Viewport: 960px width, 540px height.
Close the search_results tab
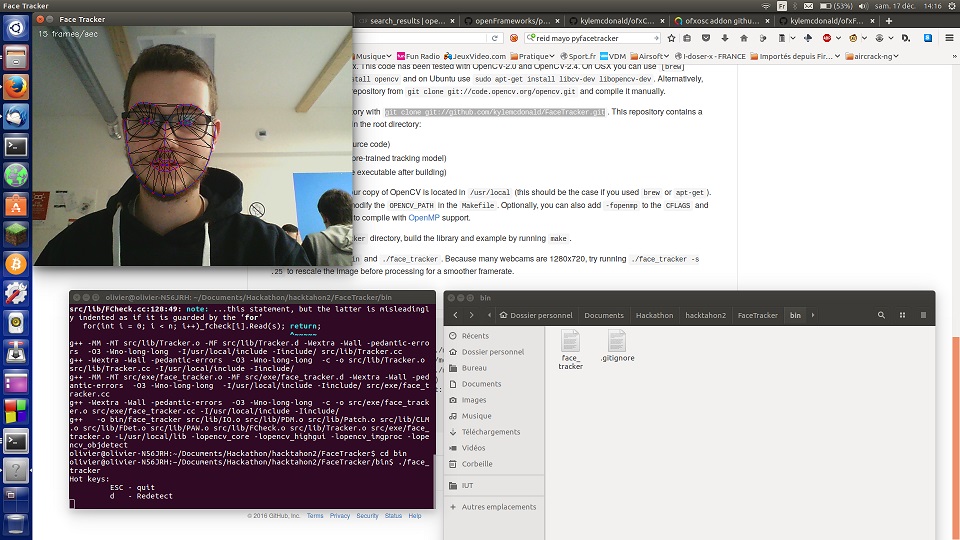(x=452, y=21)
